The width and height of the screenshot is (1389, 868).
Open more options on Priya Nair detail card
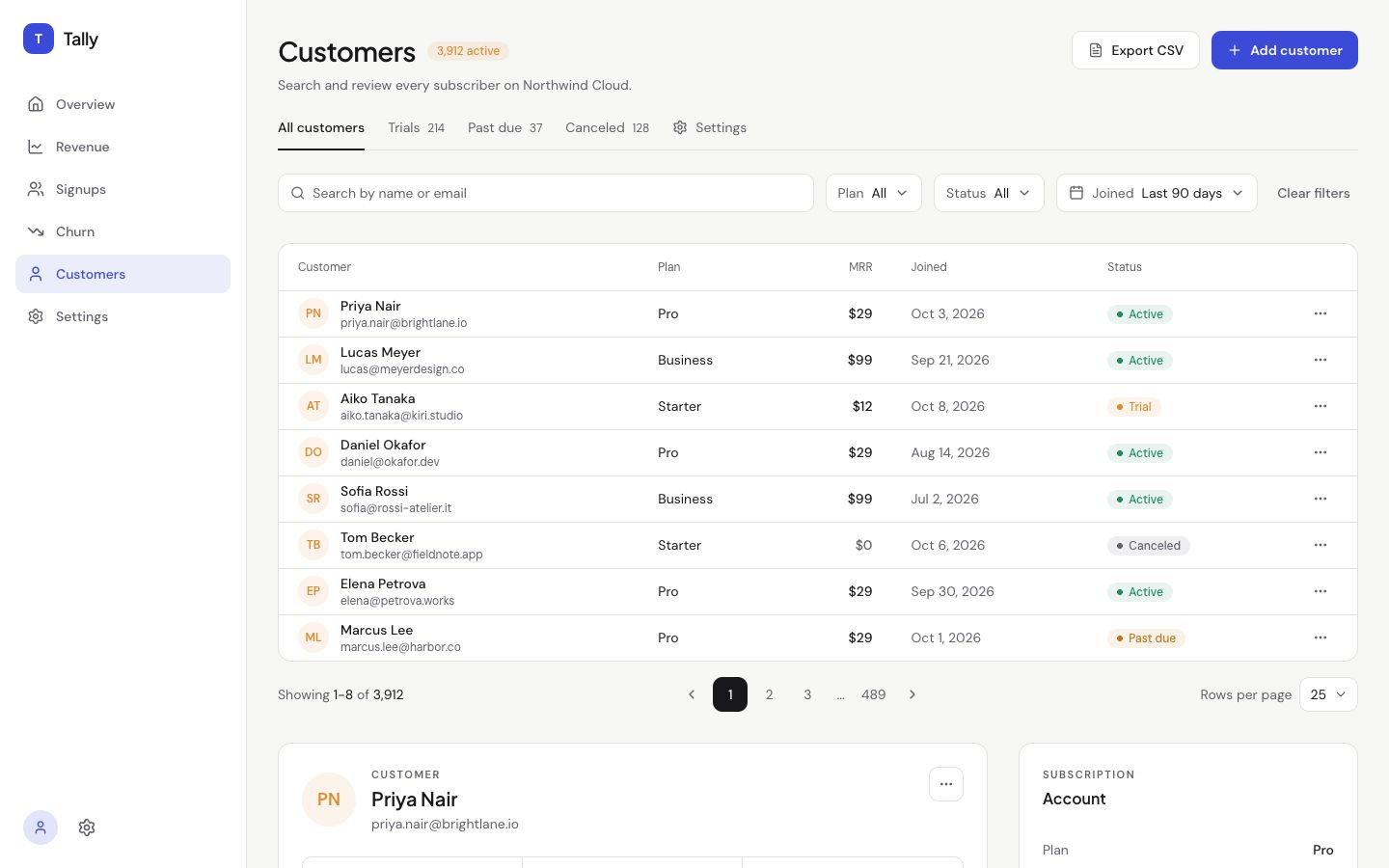pos(946,784)
